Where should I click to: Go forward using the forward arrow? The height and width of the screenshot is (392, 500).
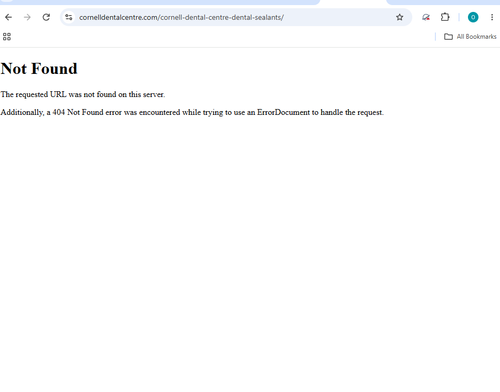click(27, 17)
